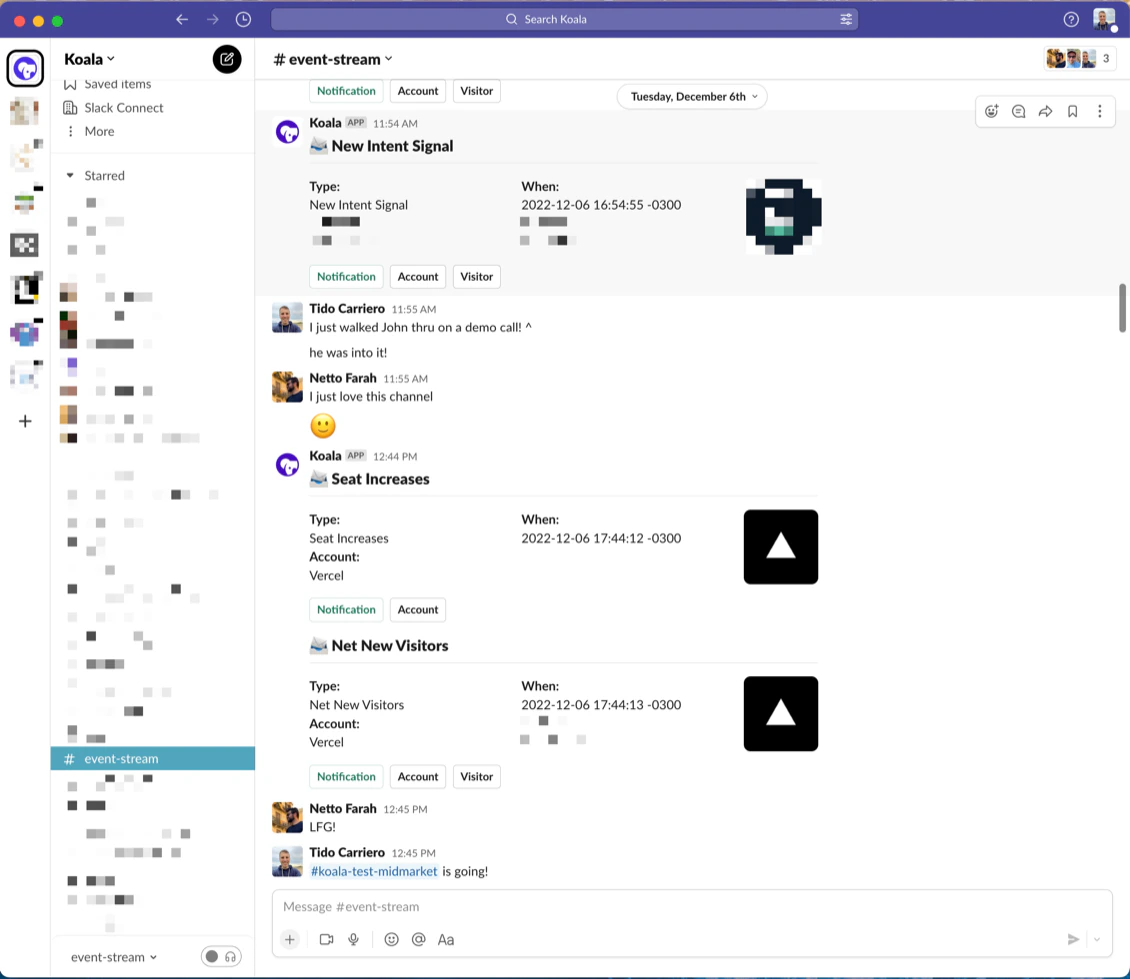Click the "Net New Visitors" message heading
The width and height of the screenshot is (1130, 979).
[389, 646]
